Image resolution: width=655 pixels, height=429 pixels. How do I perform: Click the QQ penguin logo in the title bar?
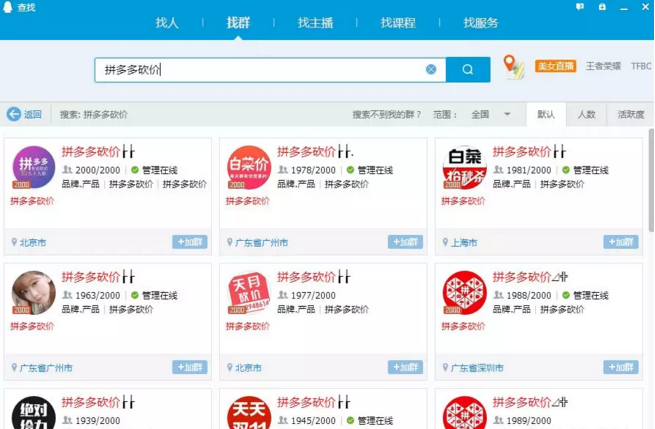pos(8,7)
